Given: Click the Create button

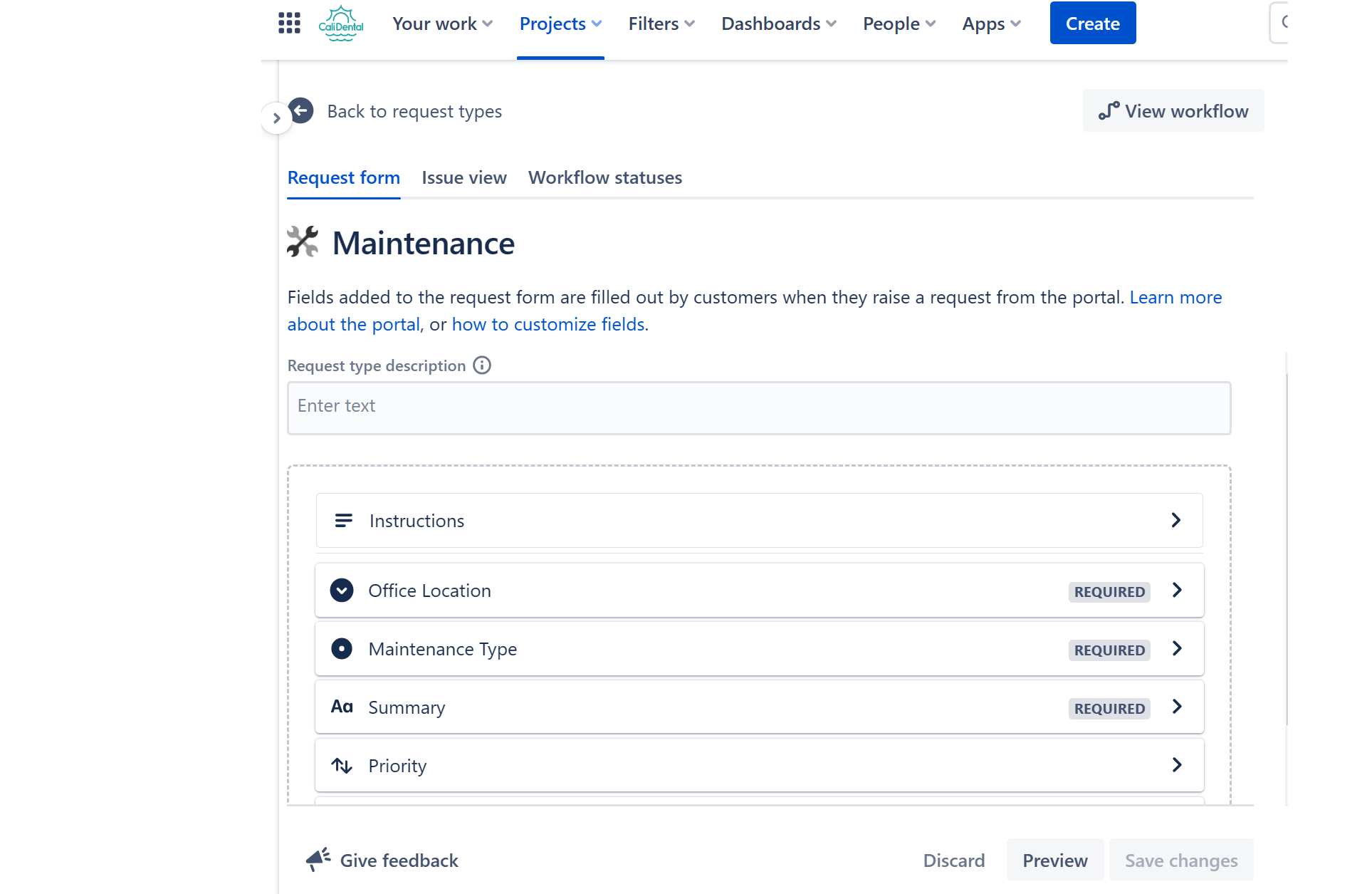Looking at the screenshot, I should [1092, 23].
